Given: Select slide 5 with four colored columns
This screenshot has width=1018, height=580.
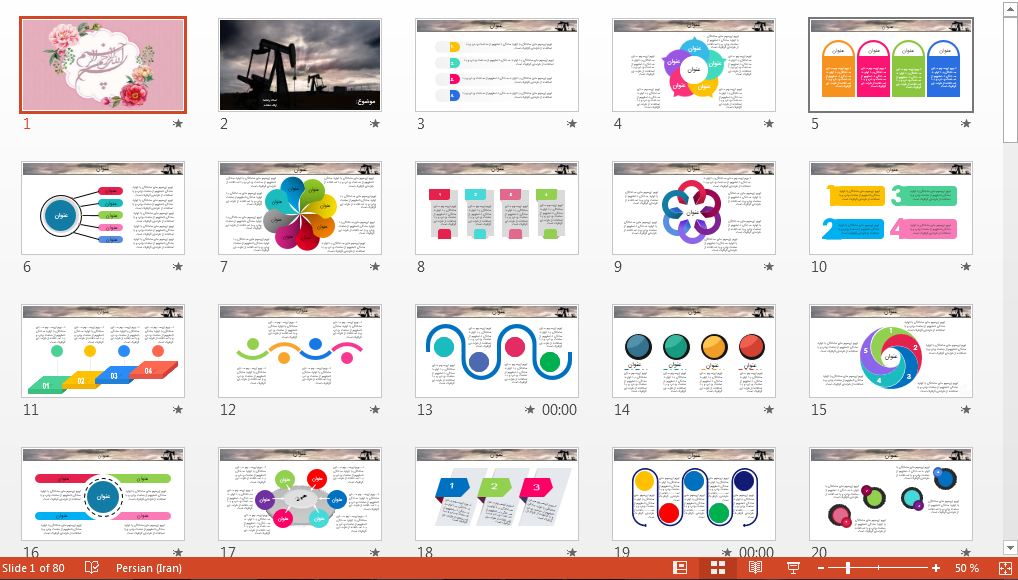Looking at the screenshot, I should [x=890, y=65].
